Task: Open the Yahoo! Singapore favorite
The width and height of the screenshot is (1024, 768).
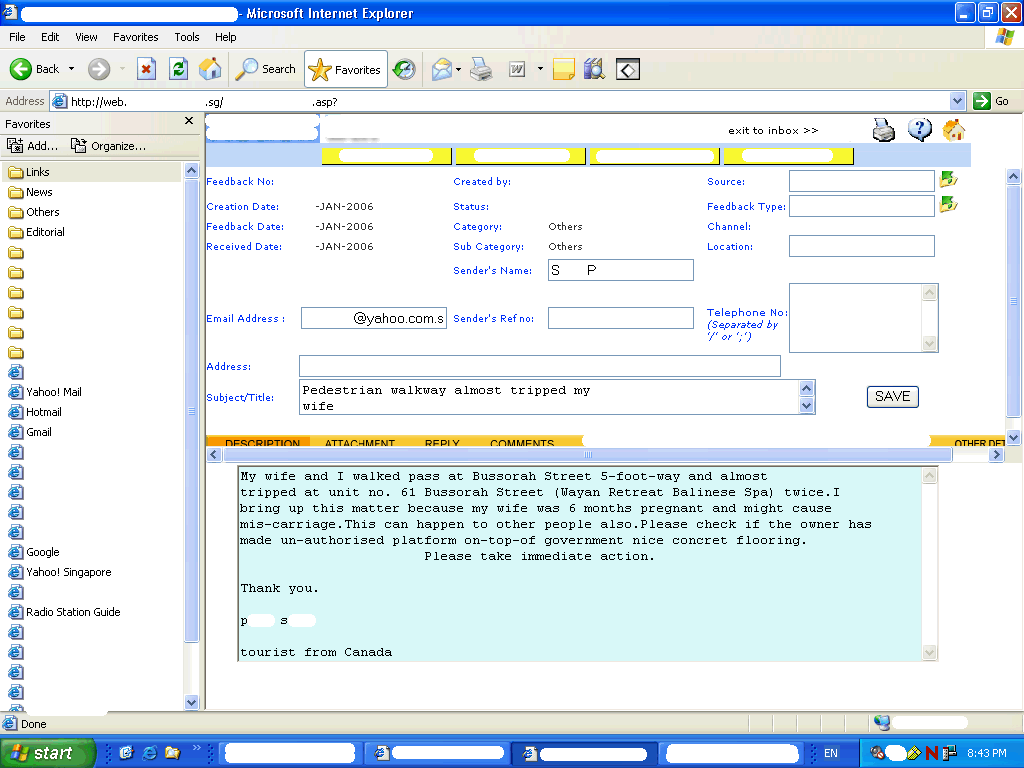Action: pyautogui.click(x=60, y=572)
